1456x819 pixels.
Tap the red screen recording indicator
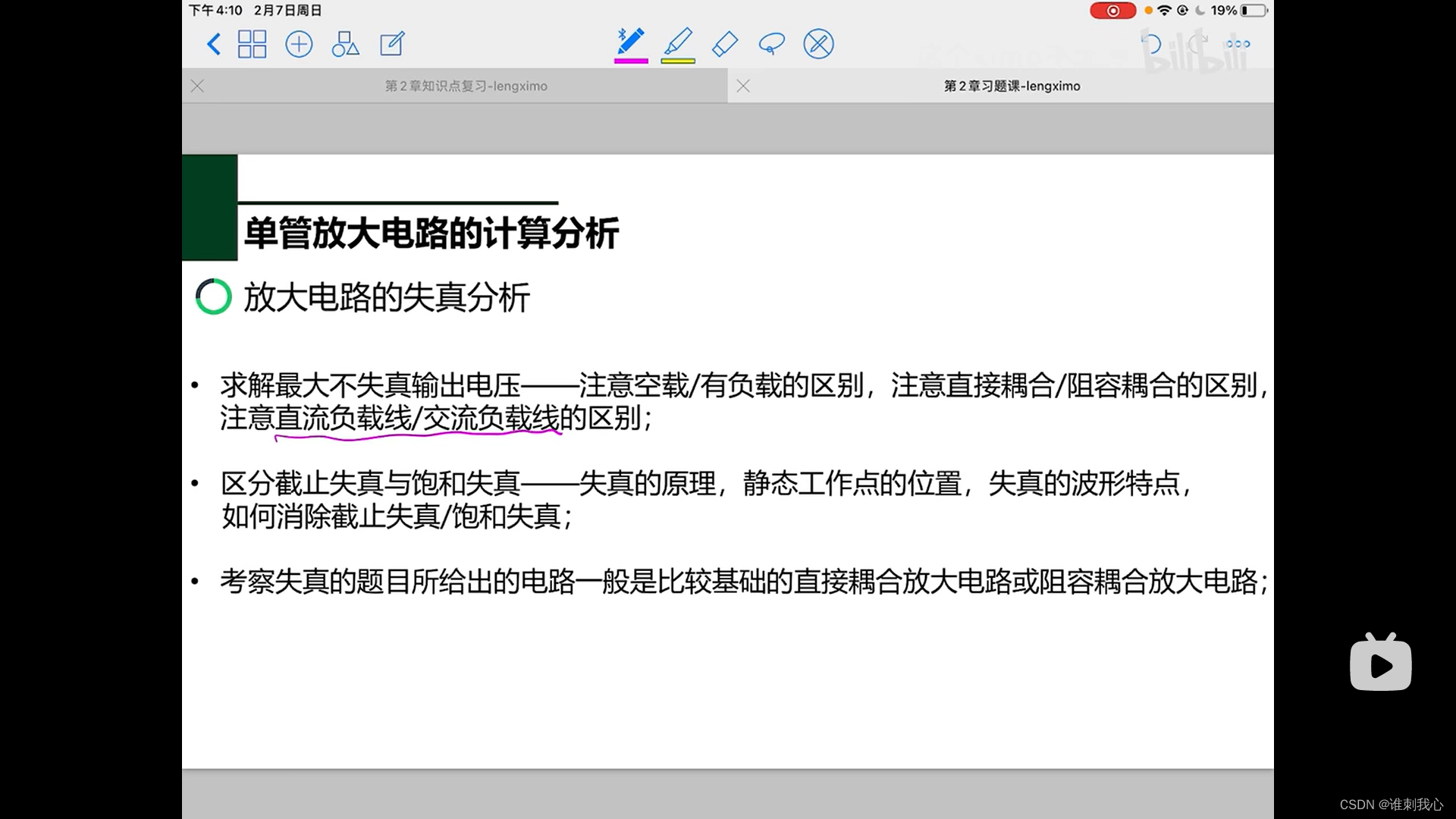[x=1112, y=11]
